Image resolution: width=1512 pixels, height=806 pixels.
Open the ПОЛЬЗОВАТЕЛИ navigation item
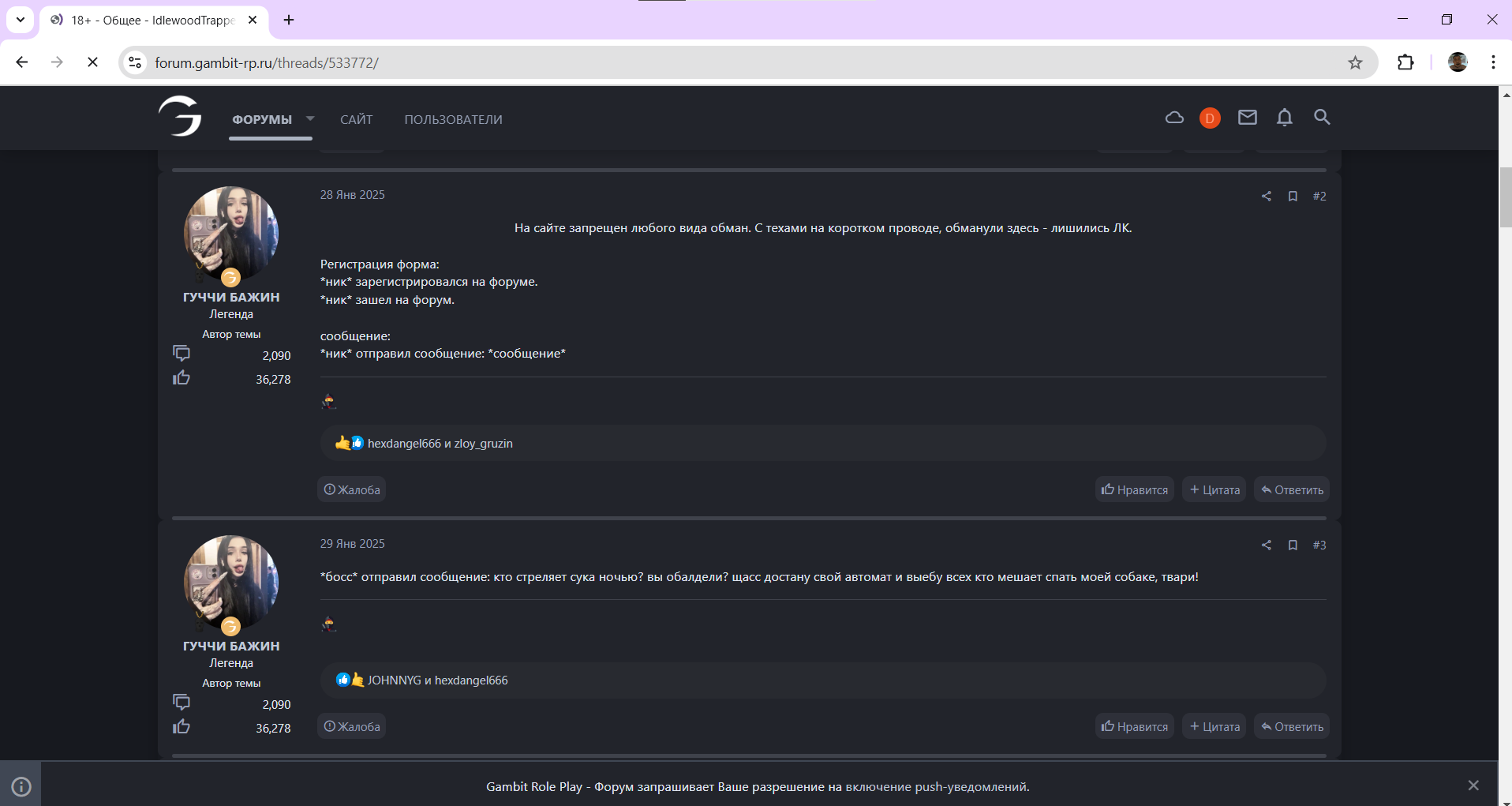click(x=453, y=119)
